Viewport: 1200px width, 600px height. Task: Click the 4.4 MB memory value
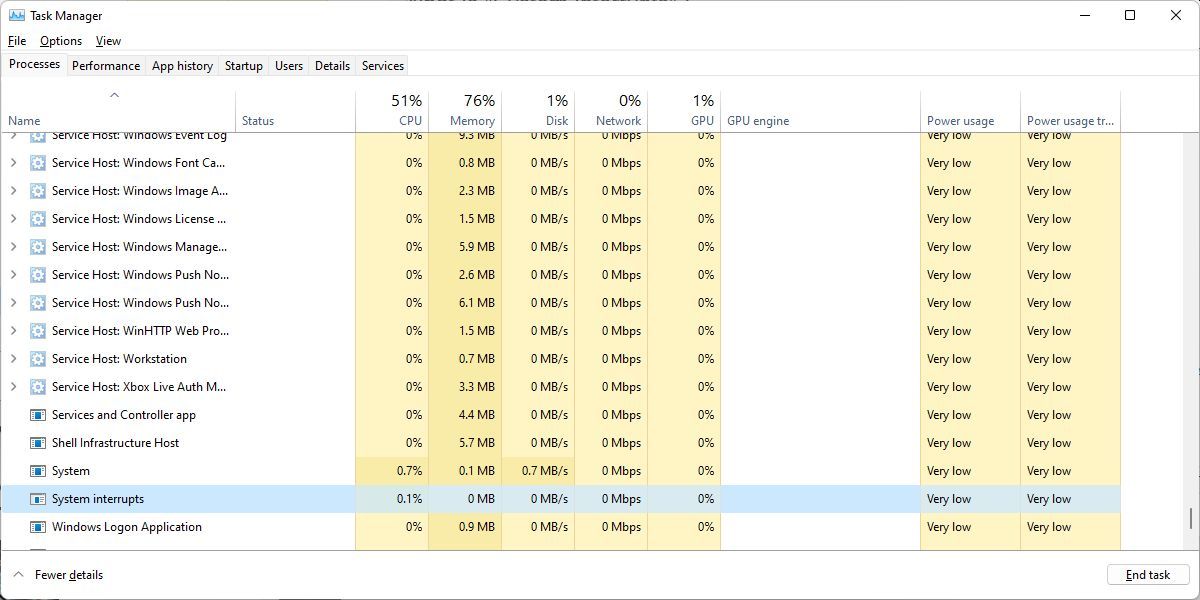point(477,415)
